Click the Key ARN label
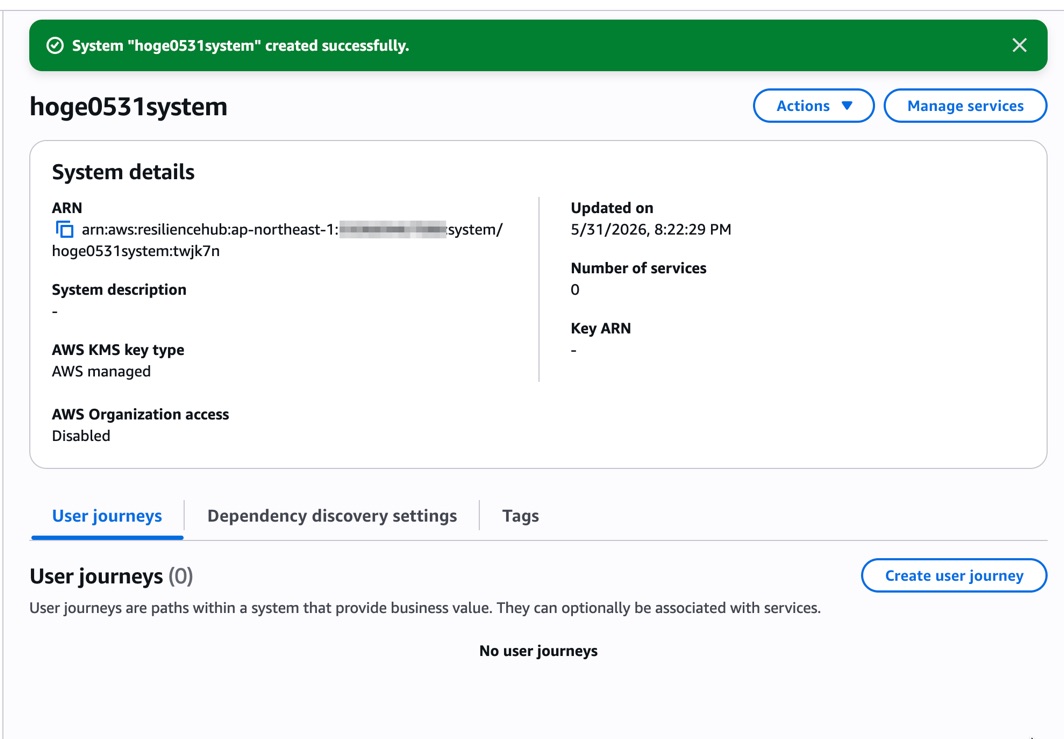 pyautogui.click(x=601, y=328)
